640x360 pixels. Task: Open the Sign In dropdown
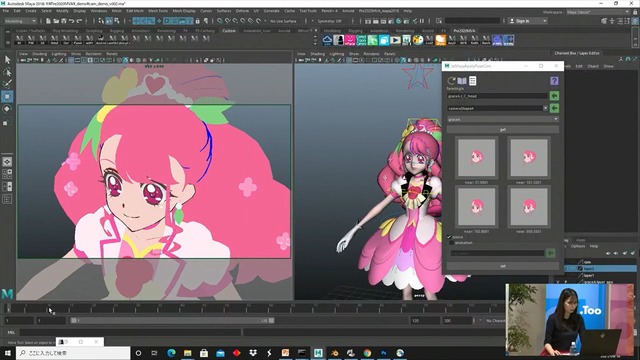coord(528,21)
